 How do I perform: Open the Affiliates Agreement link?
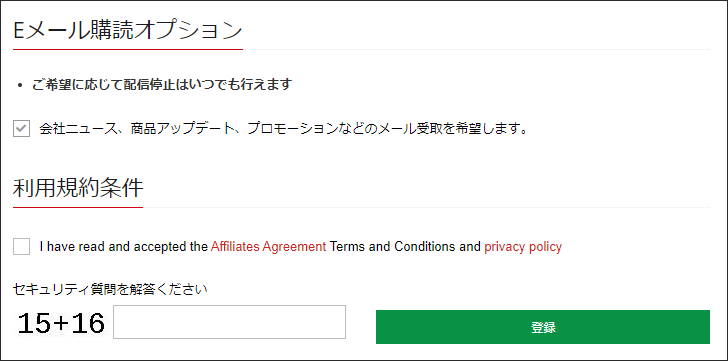click(x=268, y=246)
